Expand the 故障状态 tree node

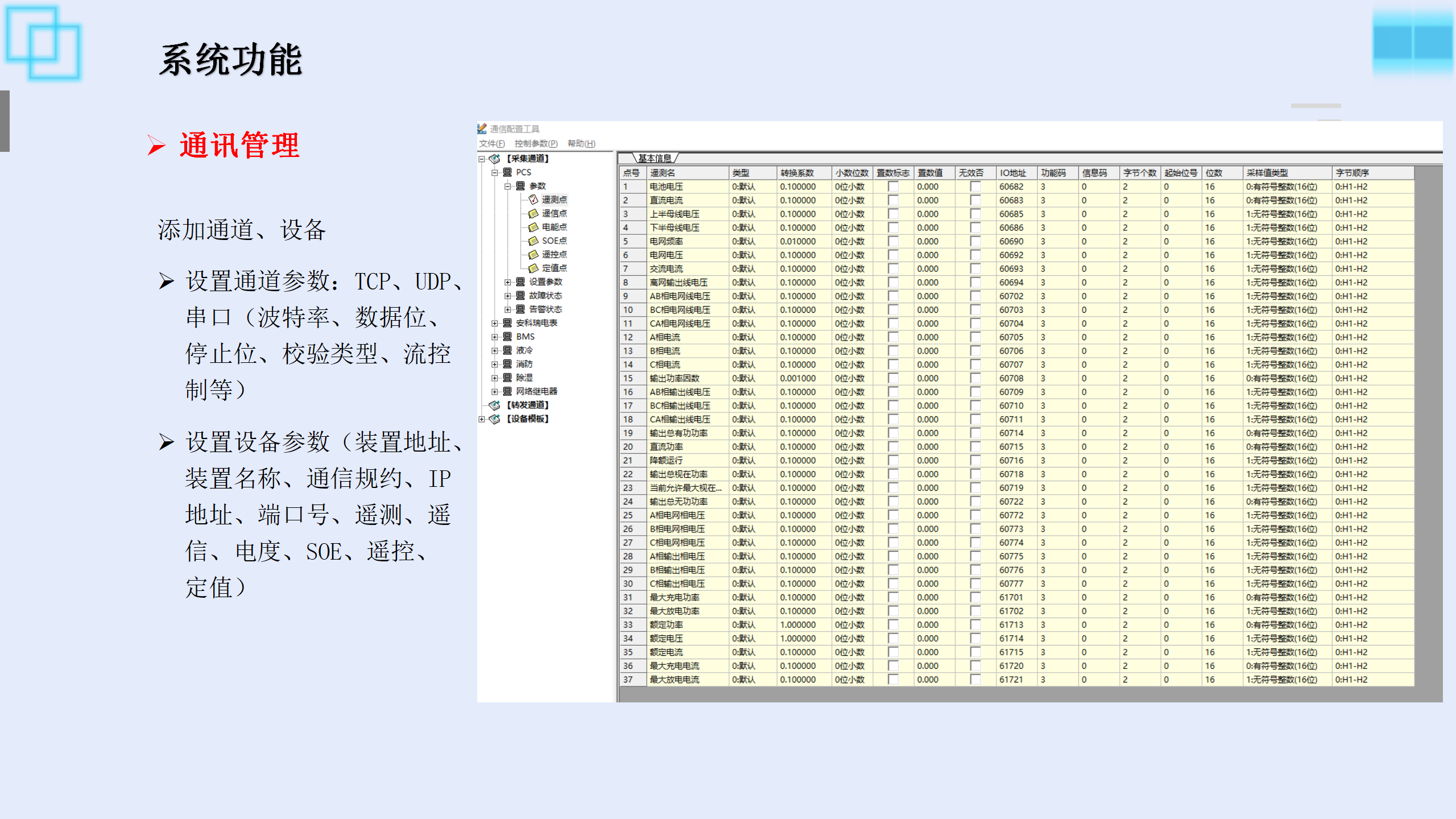[x=508, y=295]
